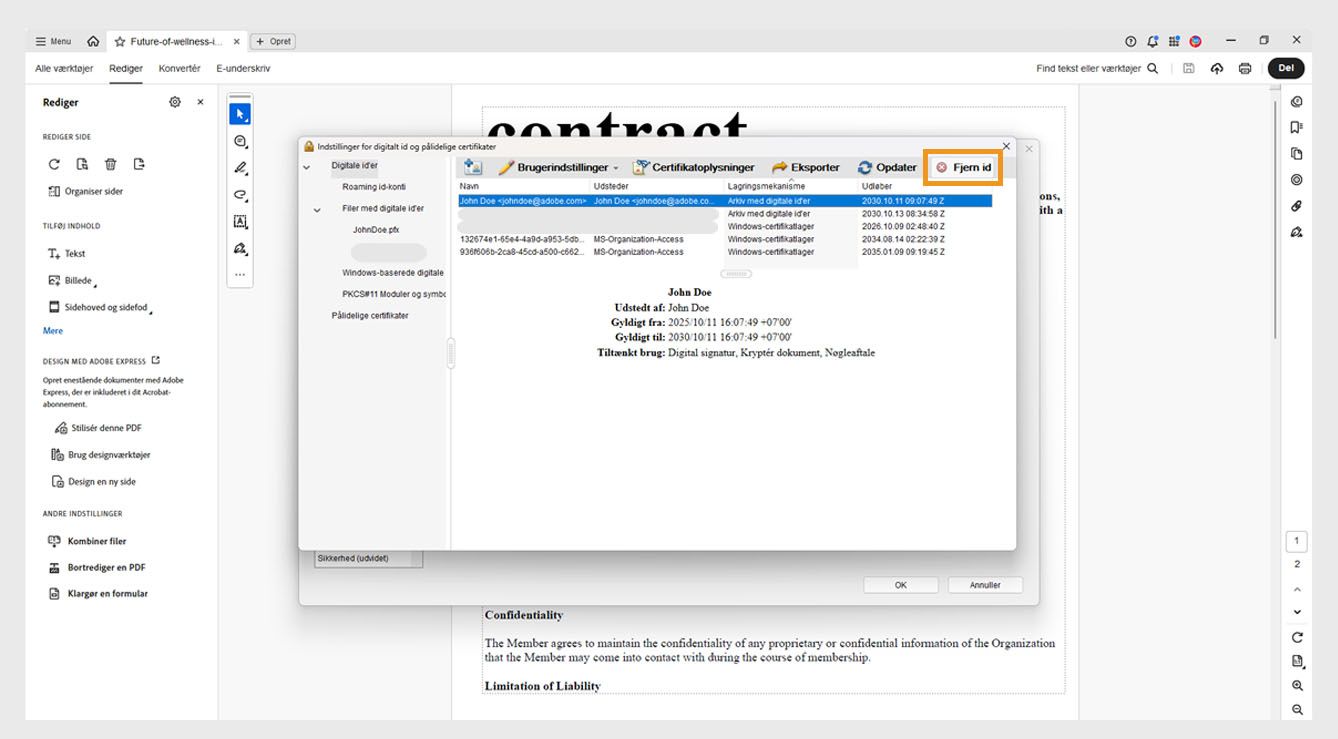This screenshot has width=1338, height=739.
Task: Click Annuller in the background dialog
Action: [x=985, y=585]
